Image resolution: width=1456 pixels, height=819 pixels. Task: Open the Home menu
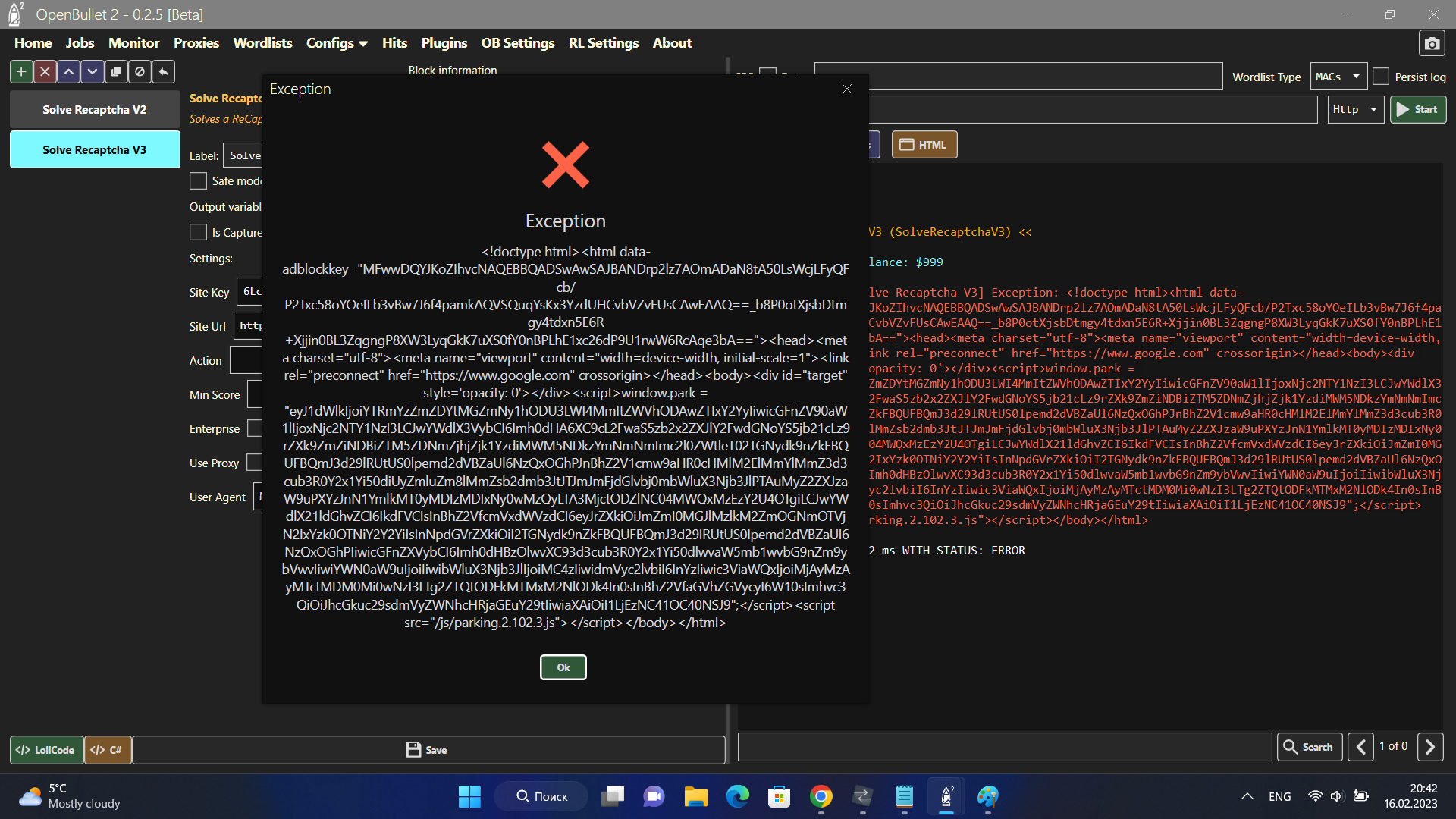pos(33,43)
